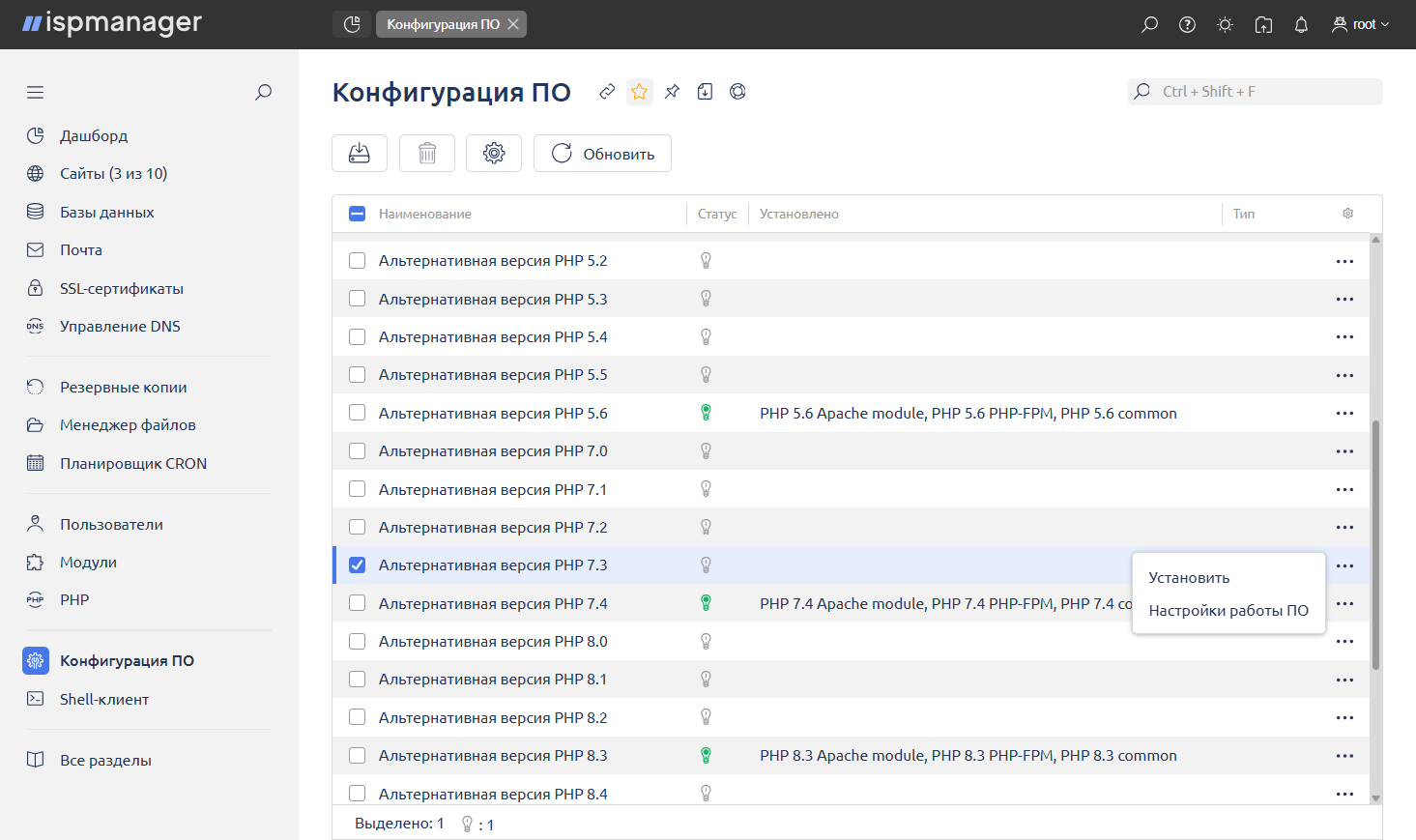The width and height of the screenshot is (1416, 840).
Task: Click the Ctrl + Shift + F search field
Action: pyautogui.click(x=1255, y=92)
